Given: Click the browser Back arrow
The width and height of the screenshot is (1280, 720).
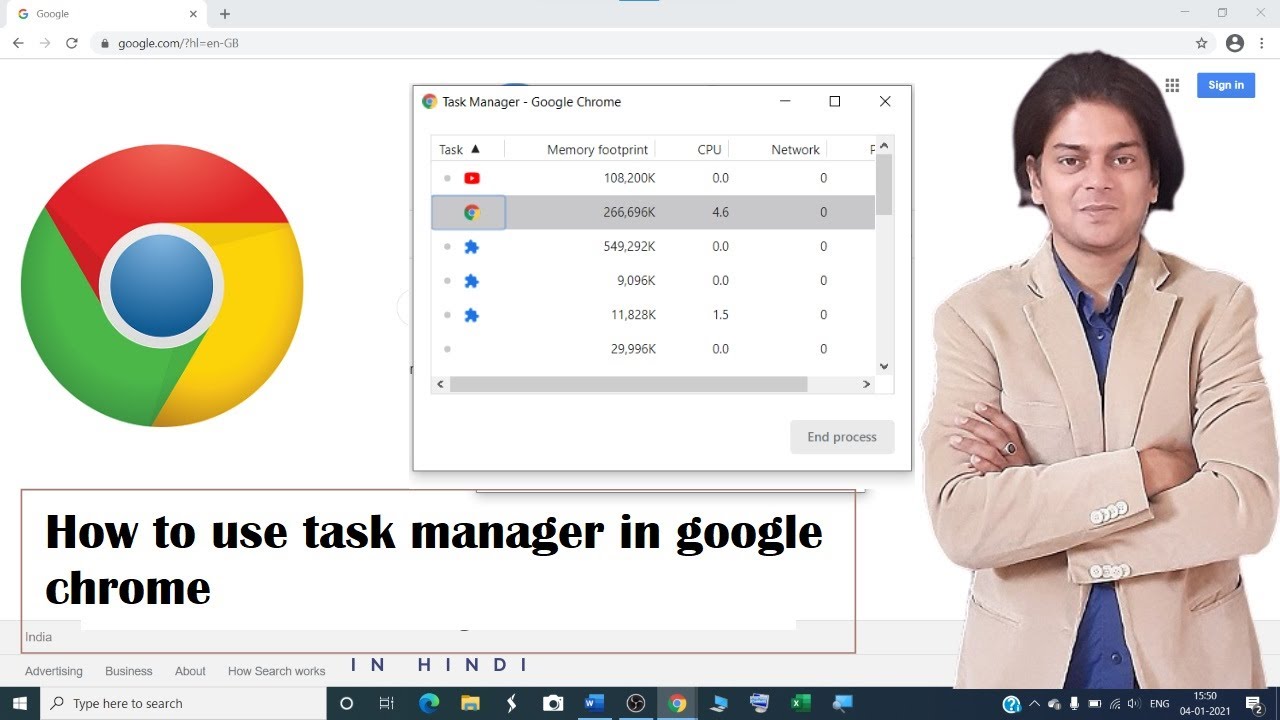Looking at the screenshot, I should (18, 43).
